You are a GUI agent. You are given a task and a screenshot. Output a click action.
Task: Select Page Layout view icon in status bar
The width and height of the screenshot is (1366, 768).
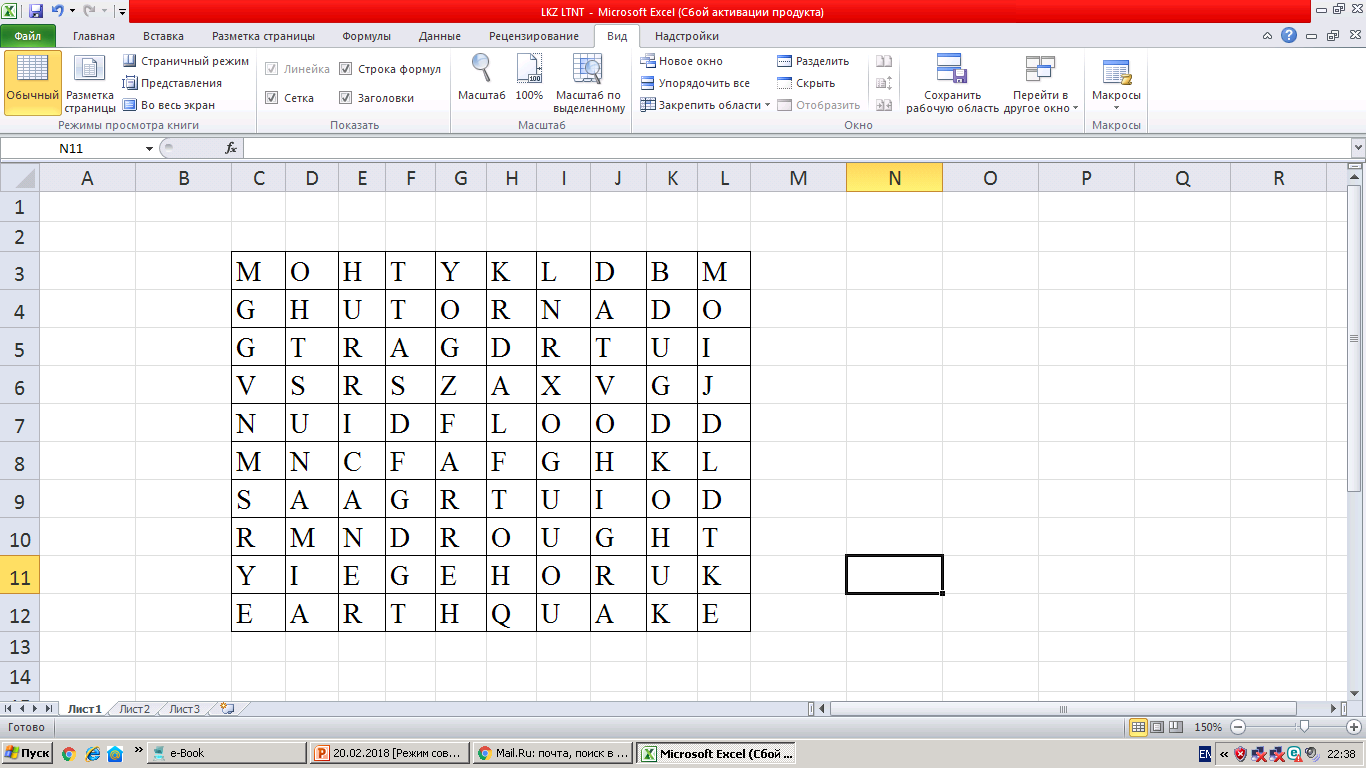pos(1157,727)
